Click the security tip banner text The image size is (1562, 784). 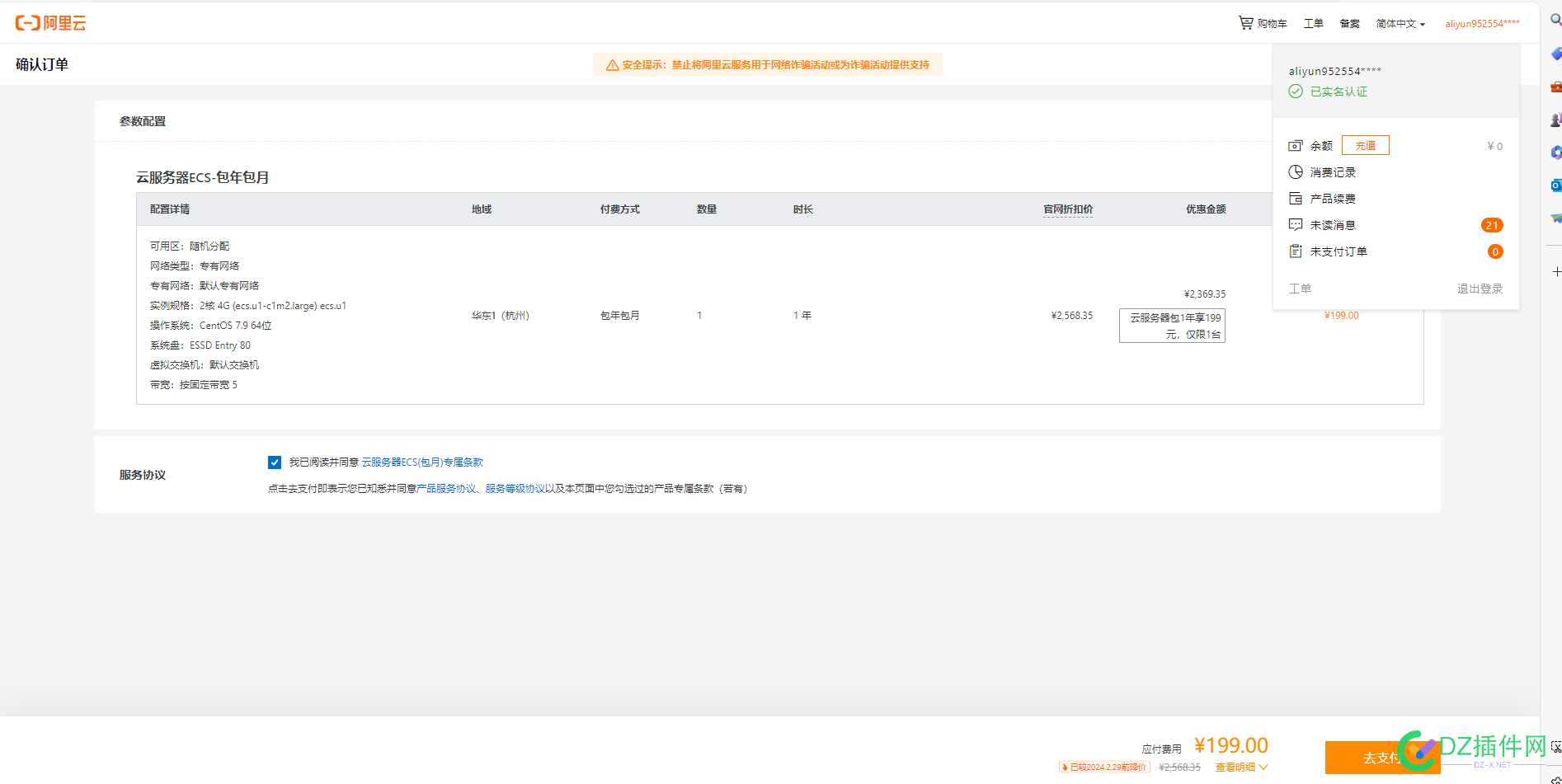coord(775,65)
